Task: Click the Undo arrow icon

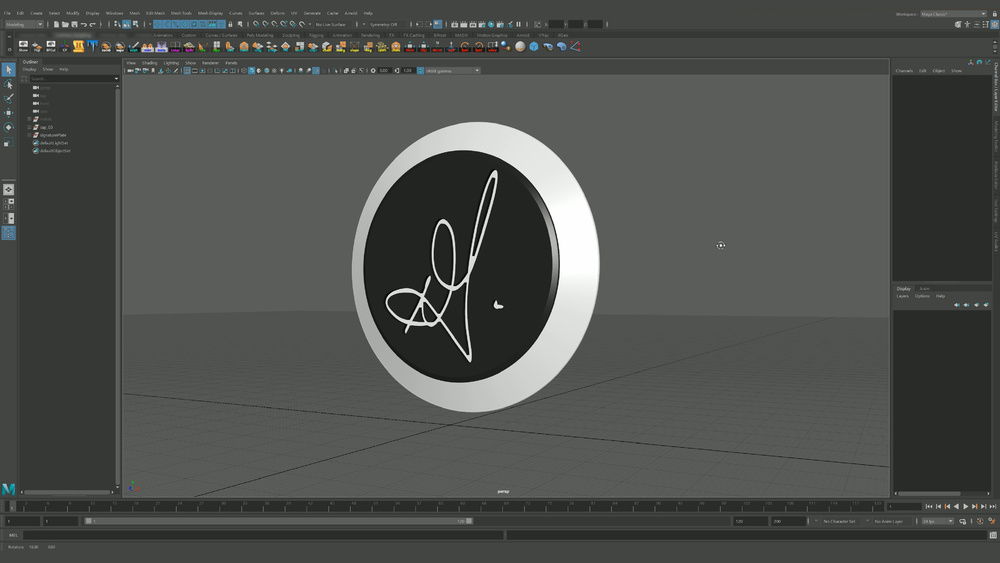Action: pos(84,24)
